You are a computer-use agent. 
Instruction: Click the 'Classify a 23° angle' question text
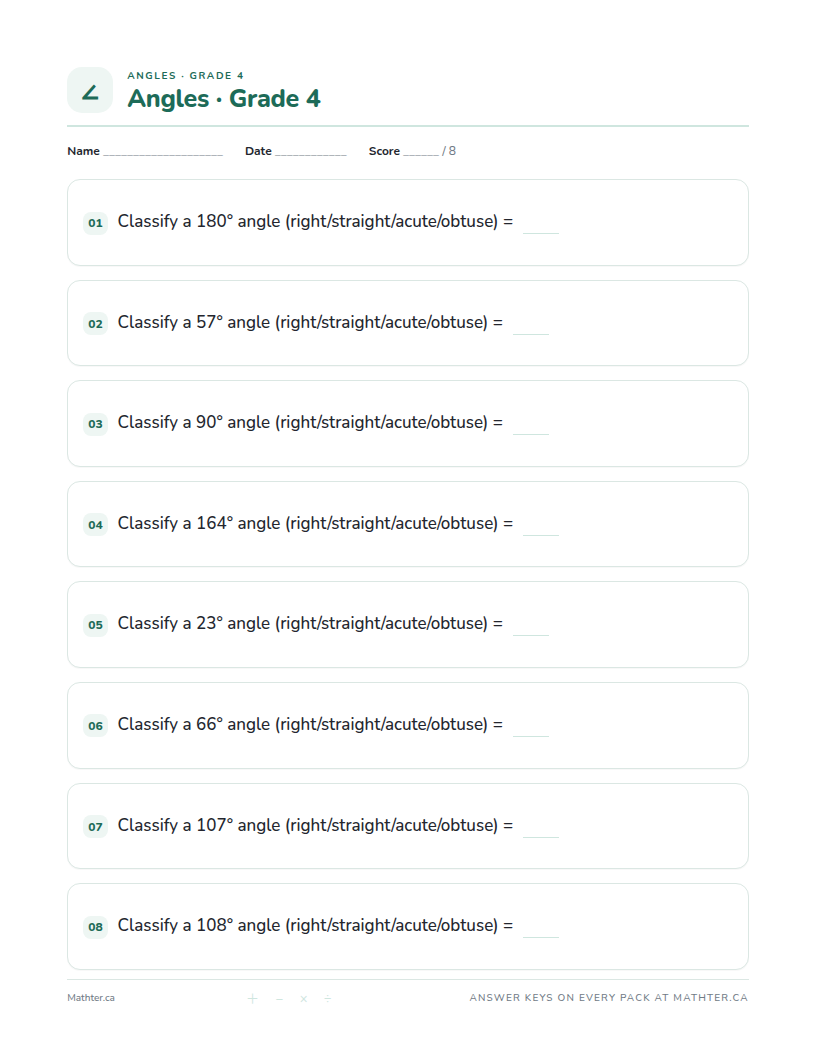[x=310, y=624]
